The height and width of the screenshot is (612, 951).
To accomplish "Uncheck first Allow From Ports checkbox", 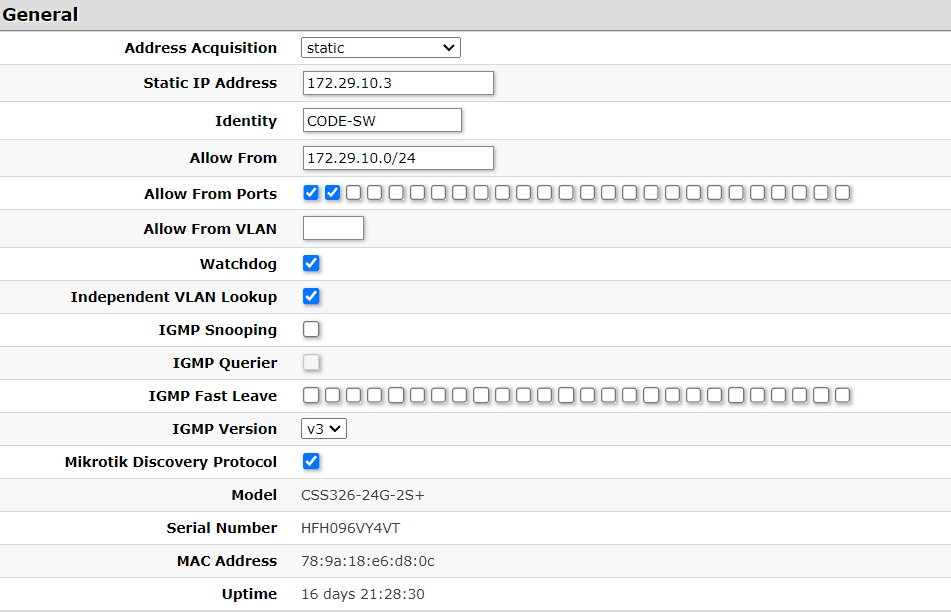I will tap(311, 193).
